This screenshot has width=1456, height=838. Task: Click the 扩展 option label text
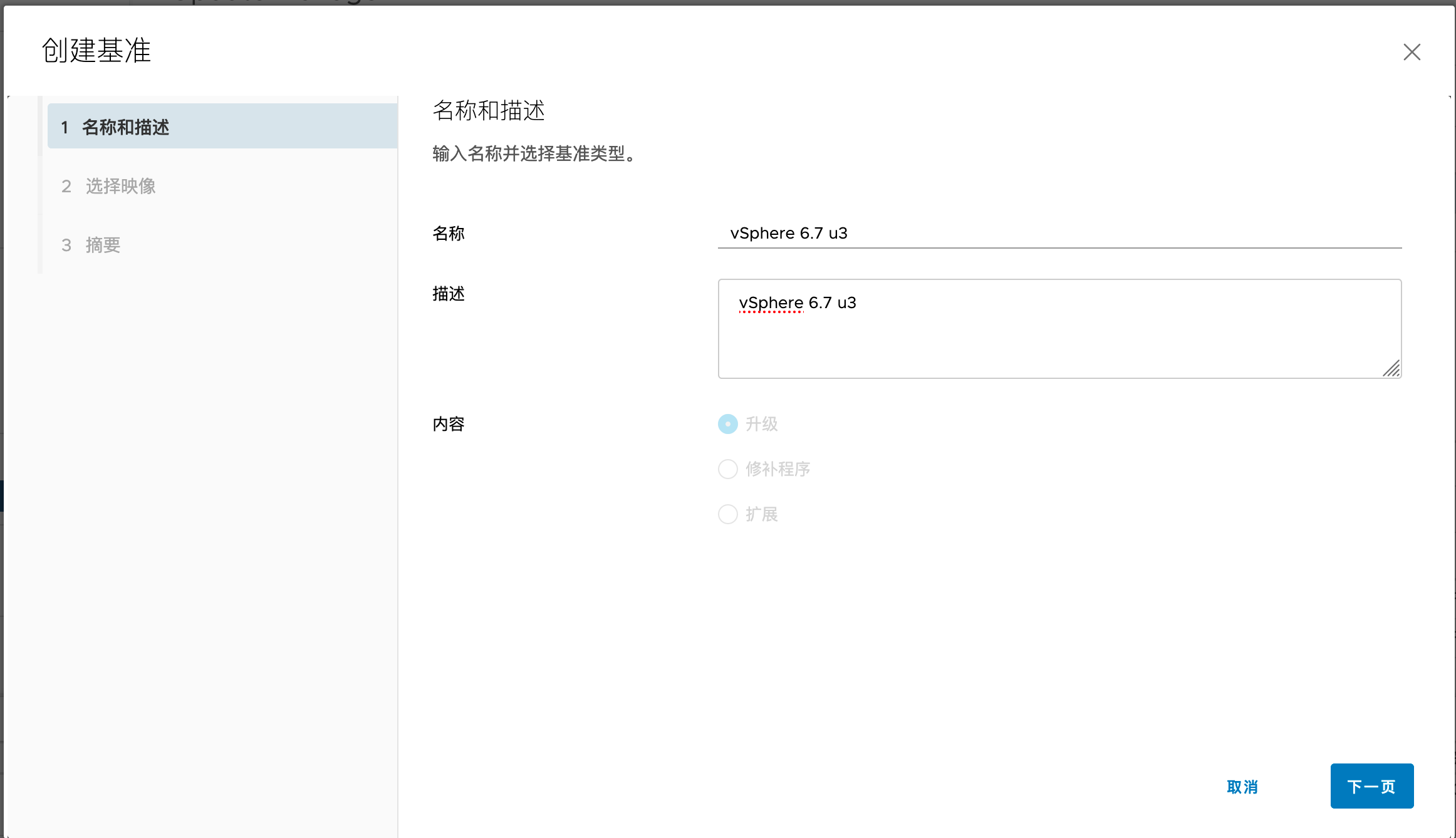(762, 514)
